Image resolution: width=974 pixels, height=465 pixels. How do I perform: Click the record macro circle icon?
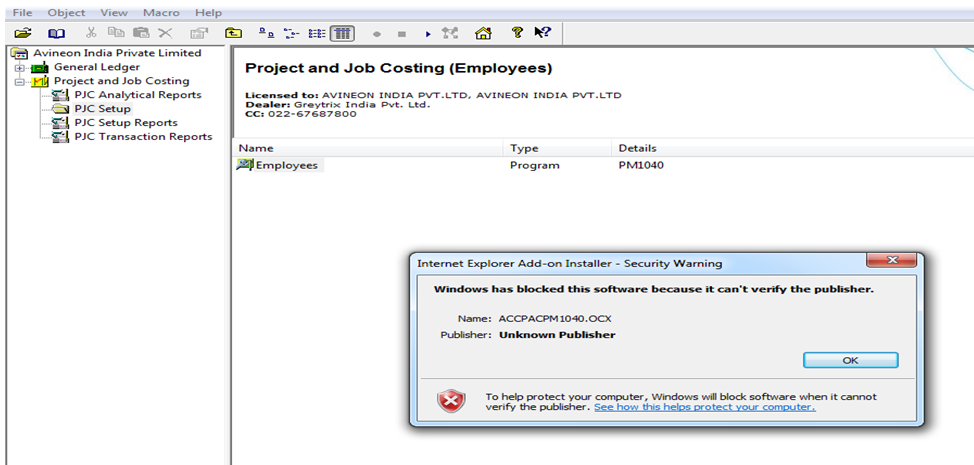tap(376, 34)
